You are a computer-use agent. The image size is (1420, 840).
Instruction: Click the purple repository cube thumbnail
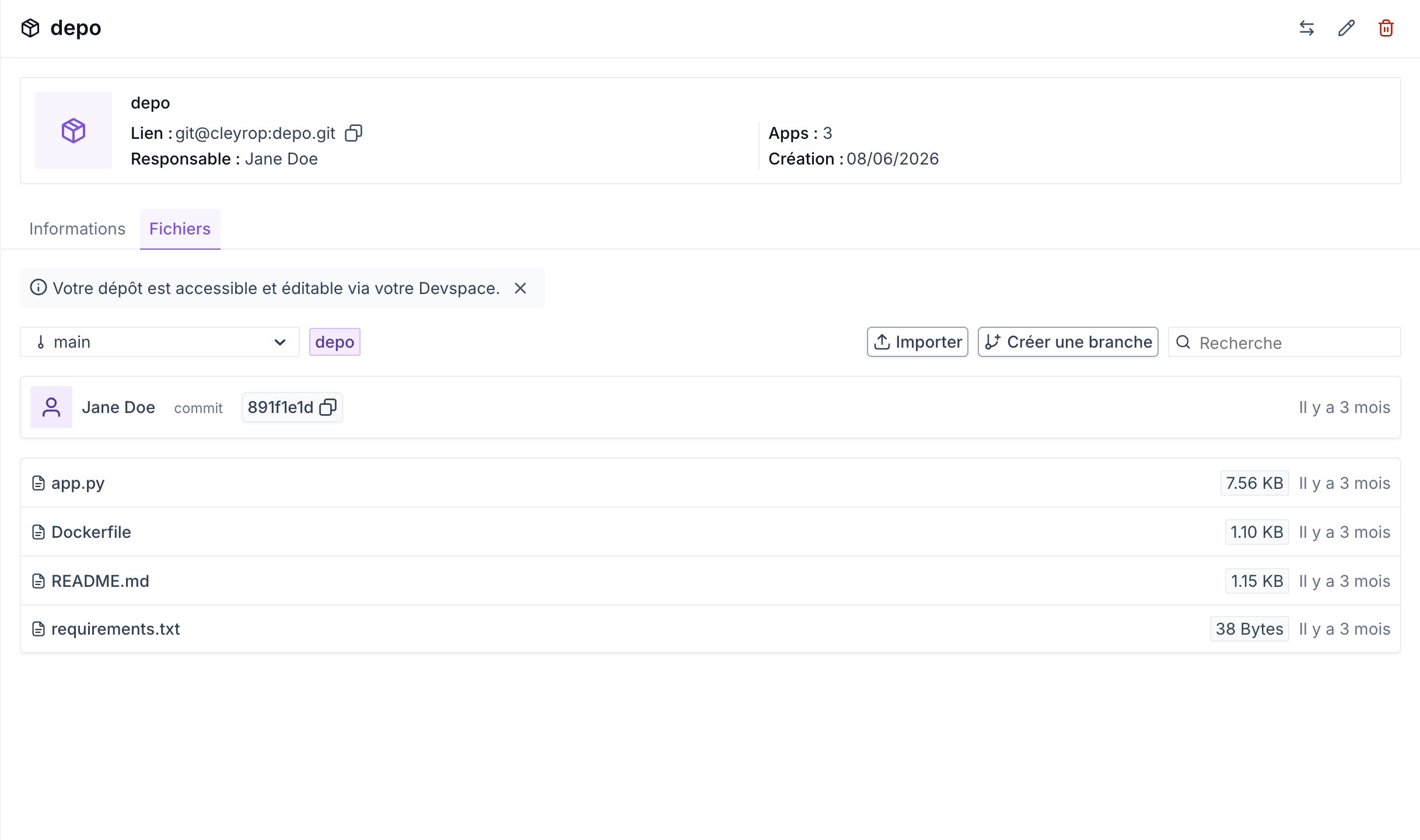pyautogui.click(x=74, y=131)
